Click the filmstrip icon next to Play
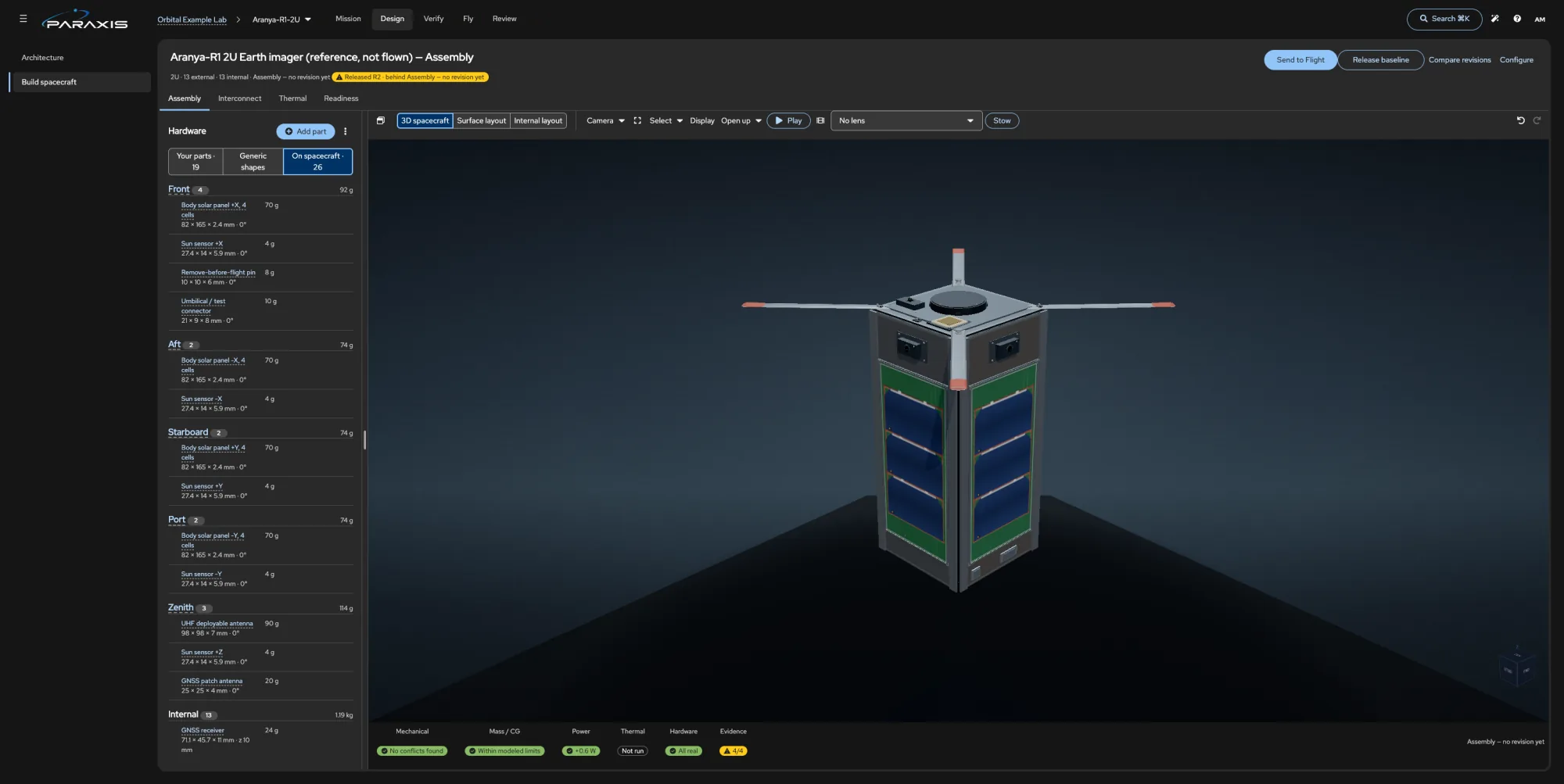 tap(820, 120)
